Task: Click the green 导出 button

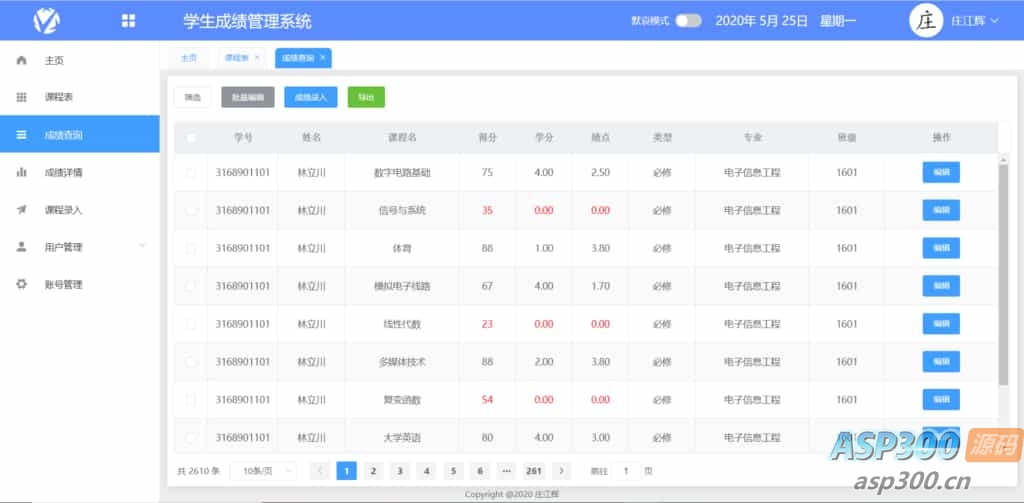Action: click(366, 97)
